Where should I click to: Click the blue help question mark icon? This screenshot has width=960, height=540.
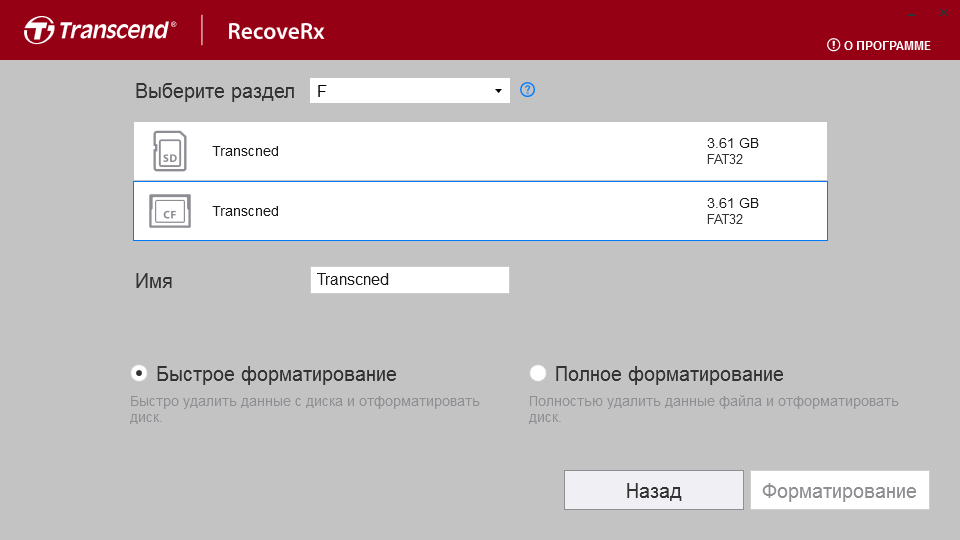click(527, 90)
